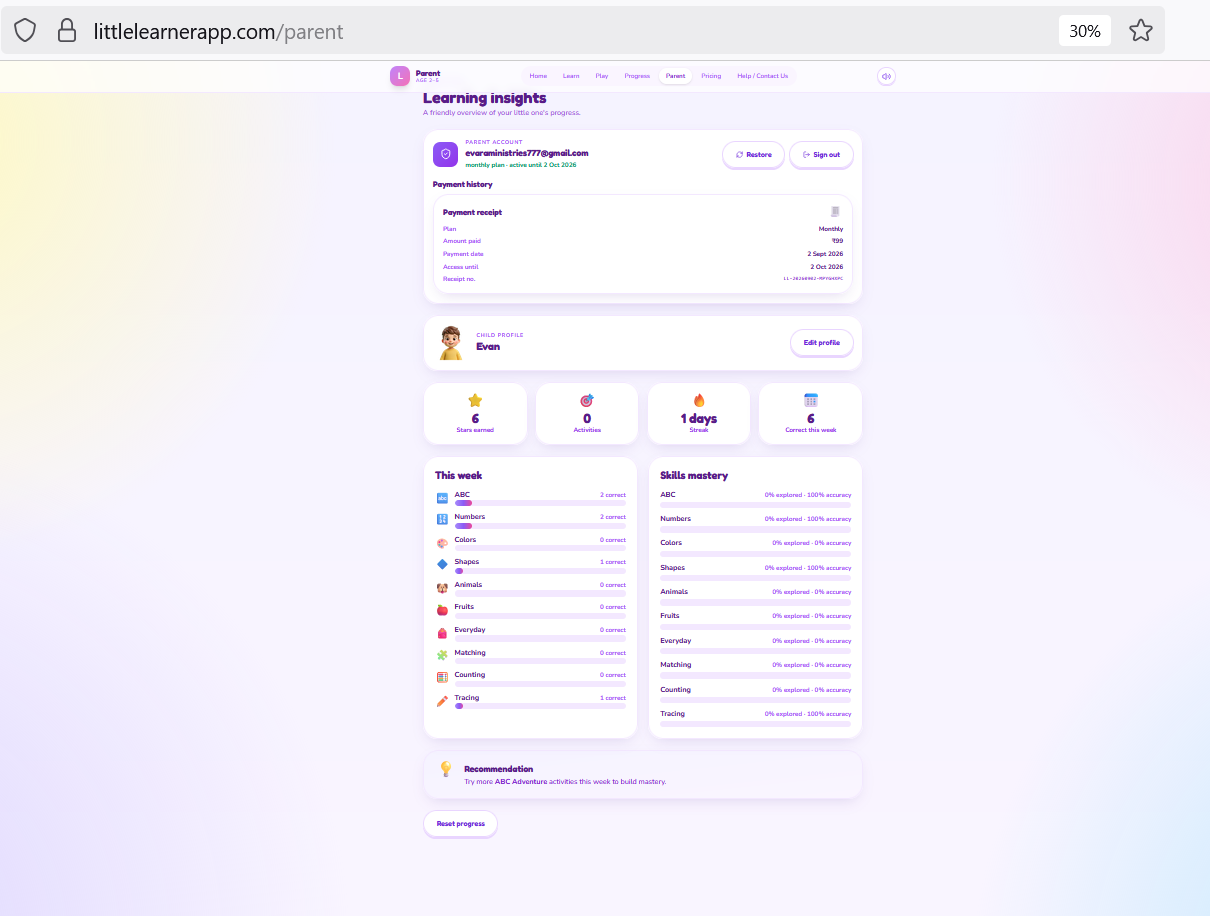Viewport: 1210px width, 916px height.
Task: Click the target icon above Activities
Action: 587,400
